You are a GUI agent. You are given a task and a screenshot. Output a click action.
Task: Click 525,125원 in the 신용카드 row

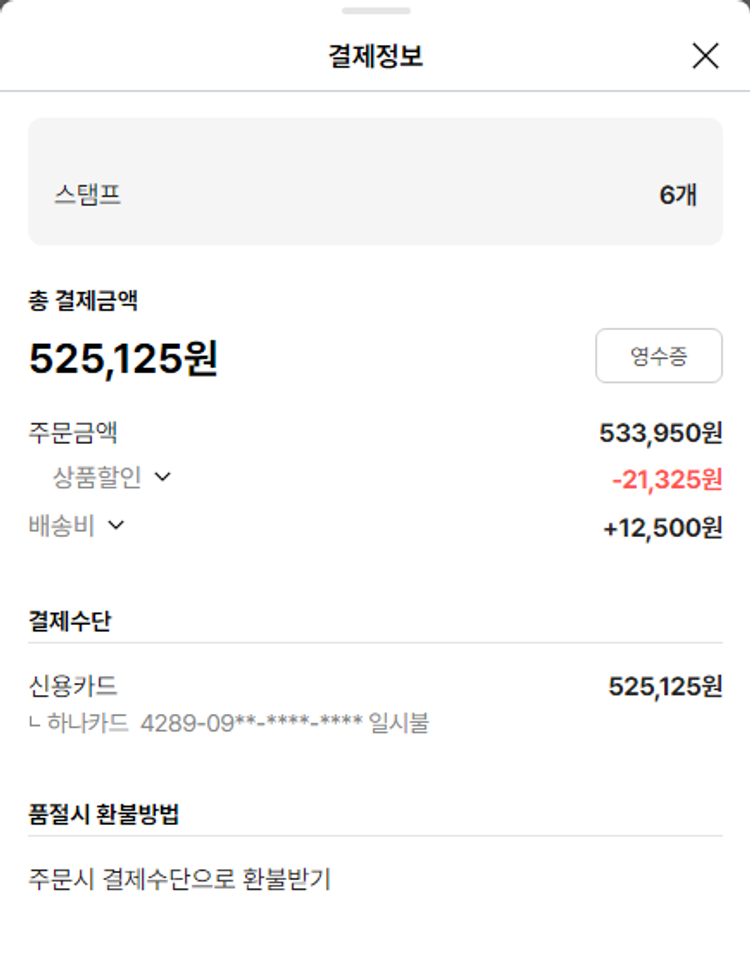(665, 687)
